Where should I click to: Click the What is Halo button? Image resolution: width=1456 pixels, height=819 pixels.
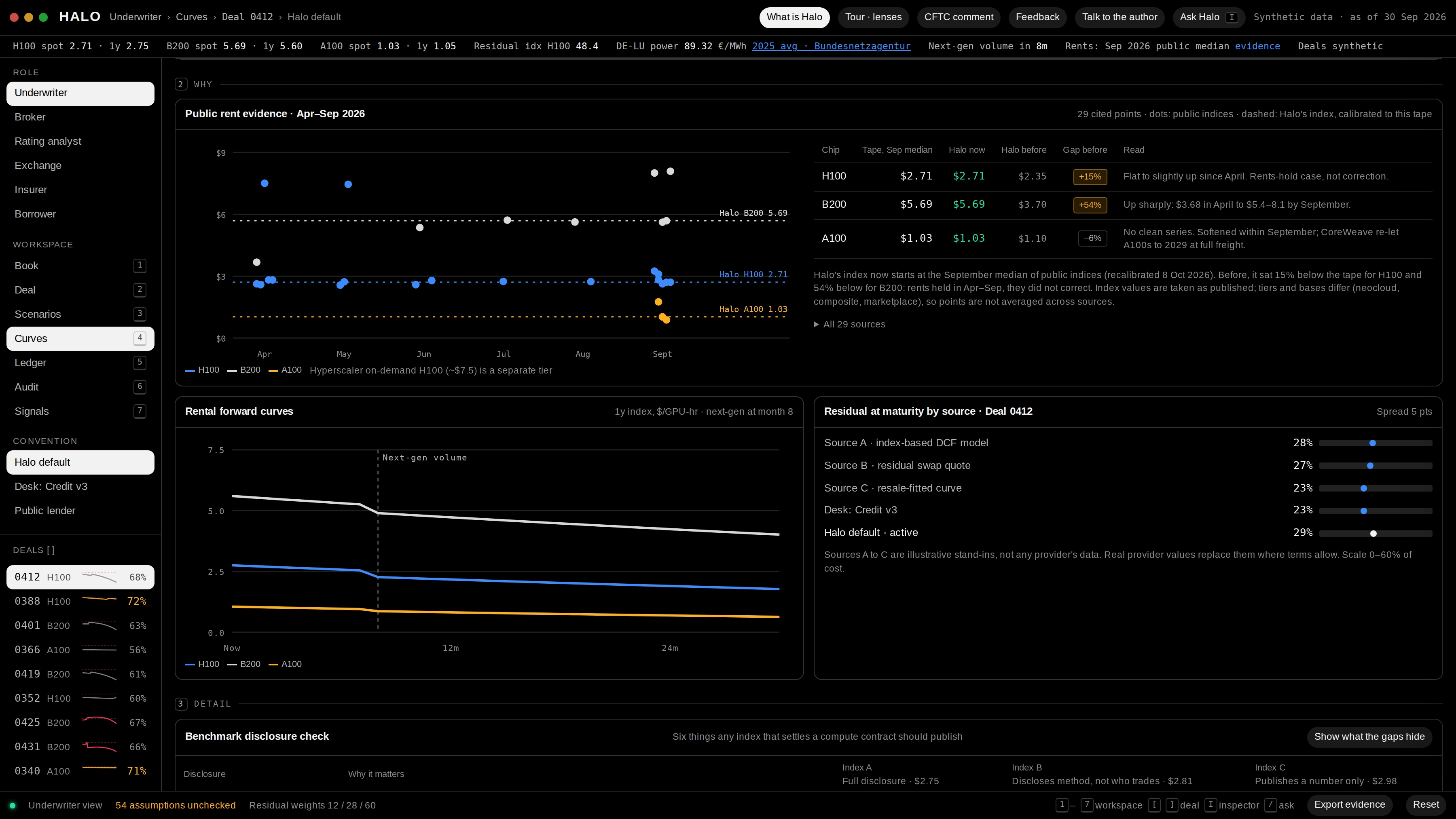[x=794, y=17]
